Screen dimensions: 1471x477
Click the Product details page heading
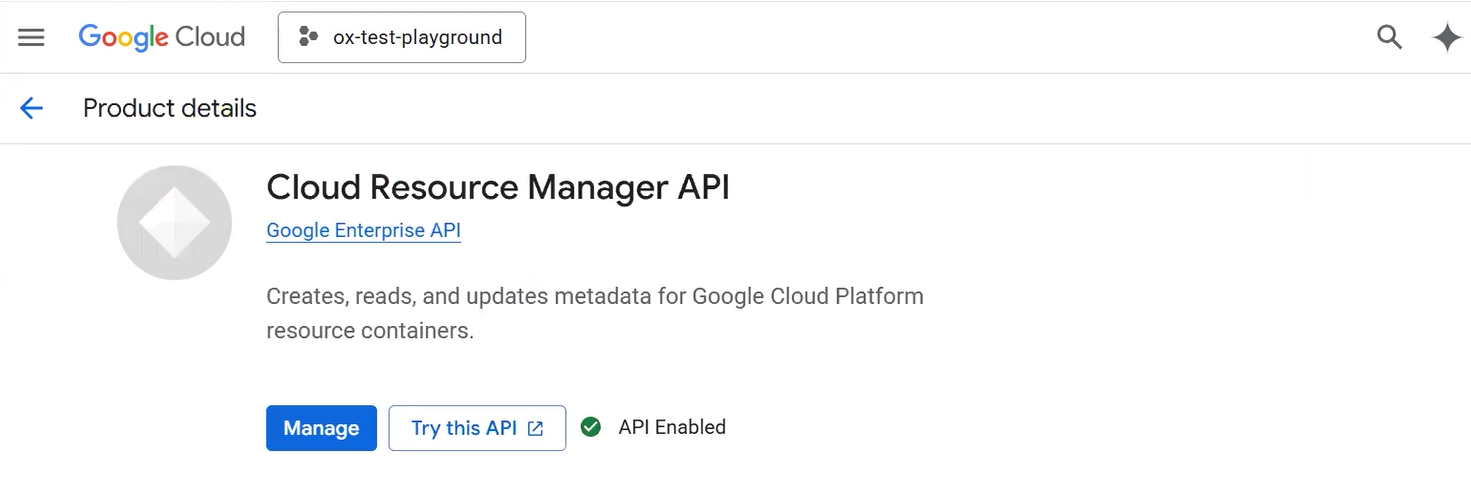169,108
